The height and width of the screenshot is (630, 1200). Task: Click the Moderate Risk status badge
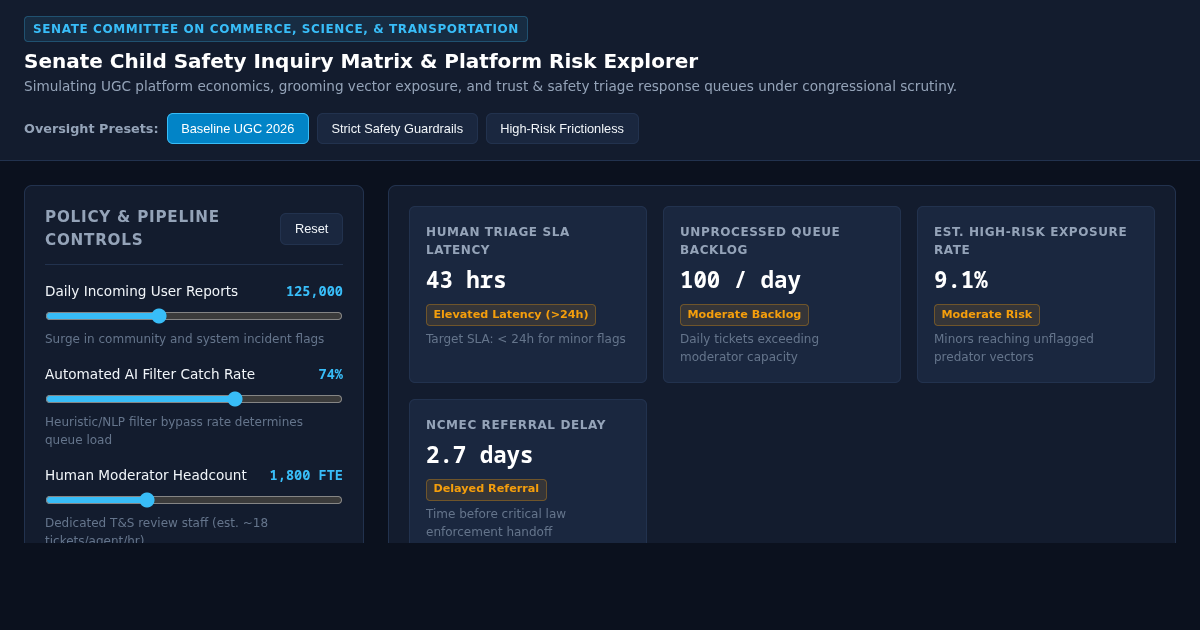click(x=987, y=315)
